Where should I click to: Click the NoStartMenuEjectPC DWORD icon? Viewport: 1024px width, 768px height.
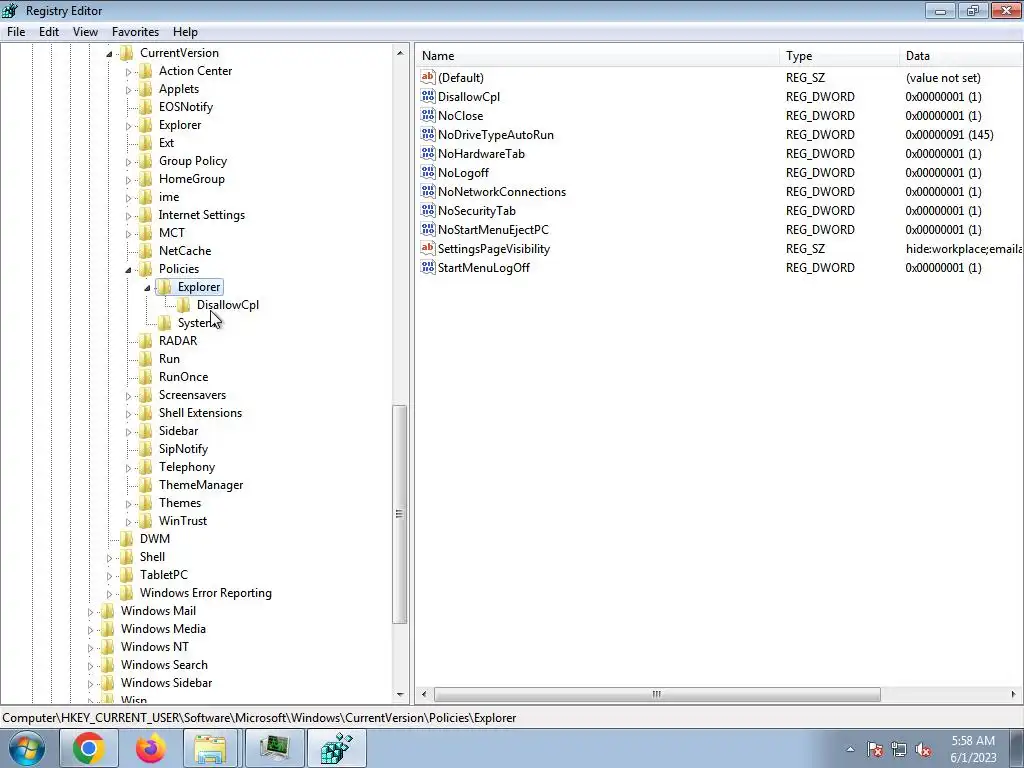[428, 229]
